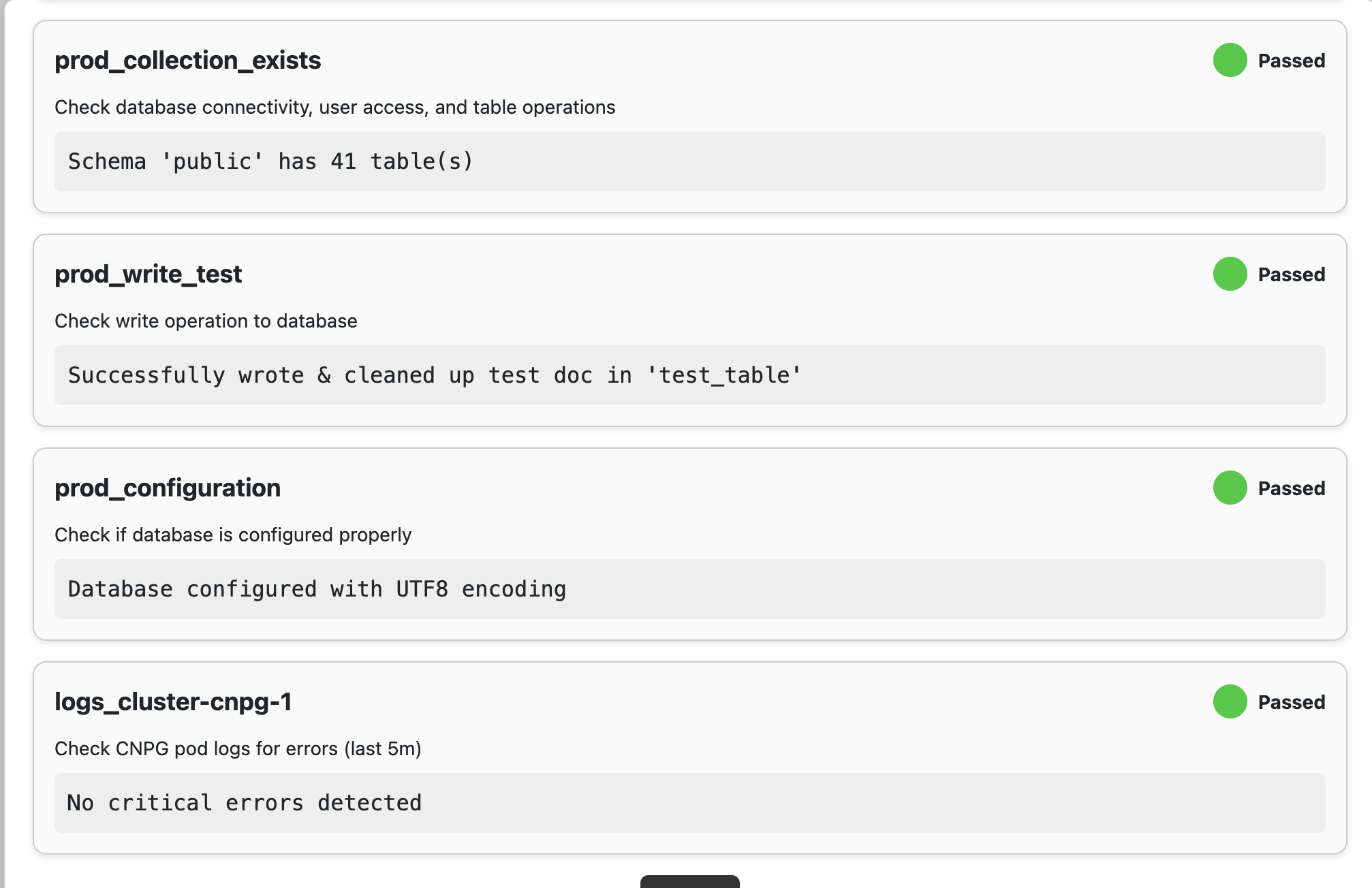Select the logs_cluster-cnpg-1 heading
This screenshot has width=1372, height=888.
173,702
